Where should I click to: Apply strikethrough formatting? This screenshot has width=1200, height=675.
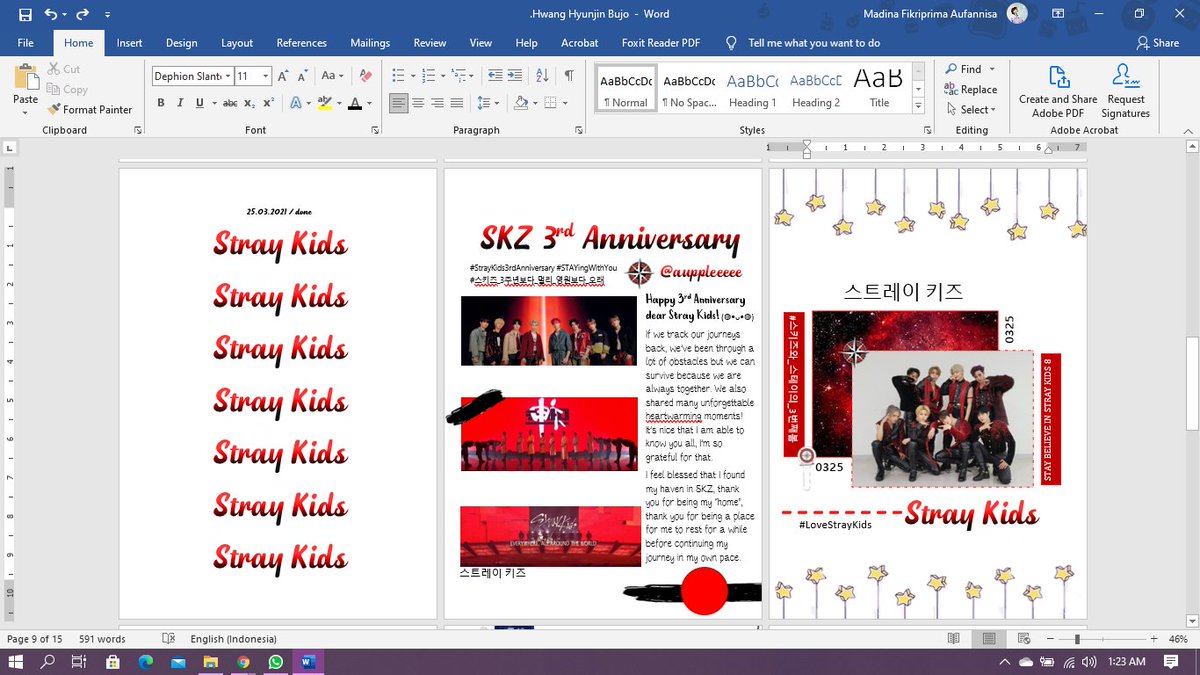tap(229, 103)
